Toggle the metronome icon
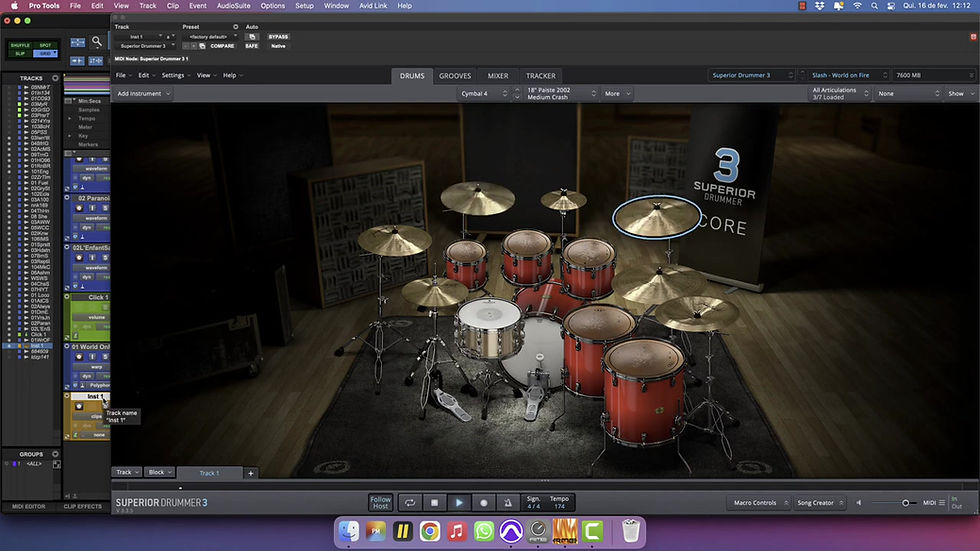This screenshot has height=551, width=980. [508, 502]
